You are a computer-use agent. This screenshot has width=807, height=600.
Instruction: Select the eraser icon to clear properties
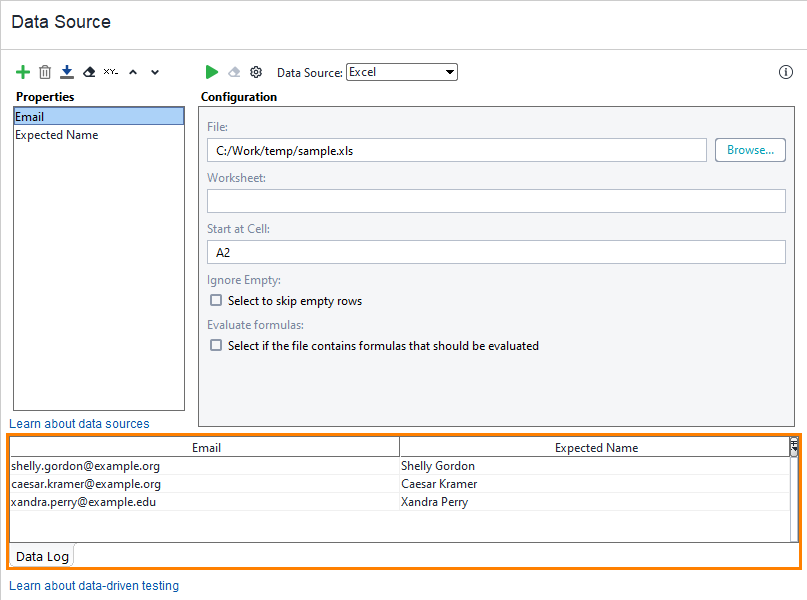pyautogui.click(x=88, y=71)
